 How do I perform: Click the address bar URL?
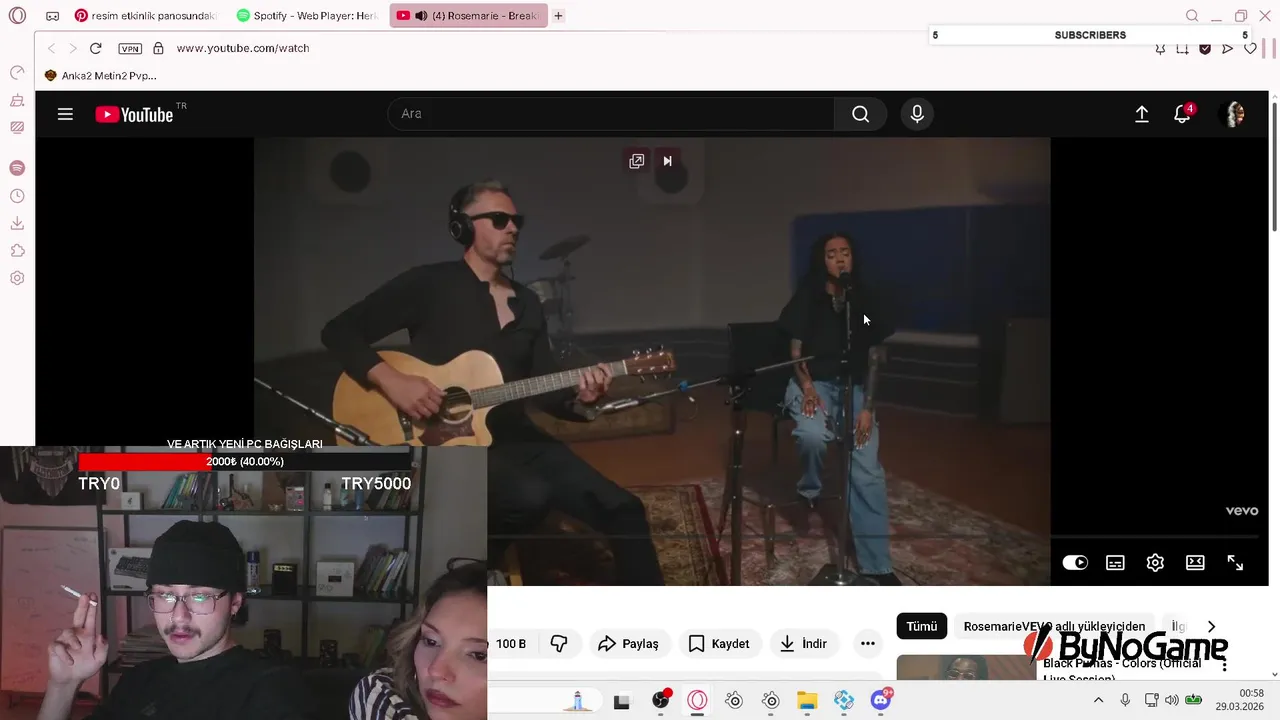pyautogui.click(x=243, y=48)
